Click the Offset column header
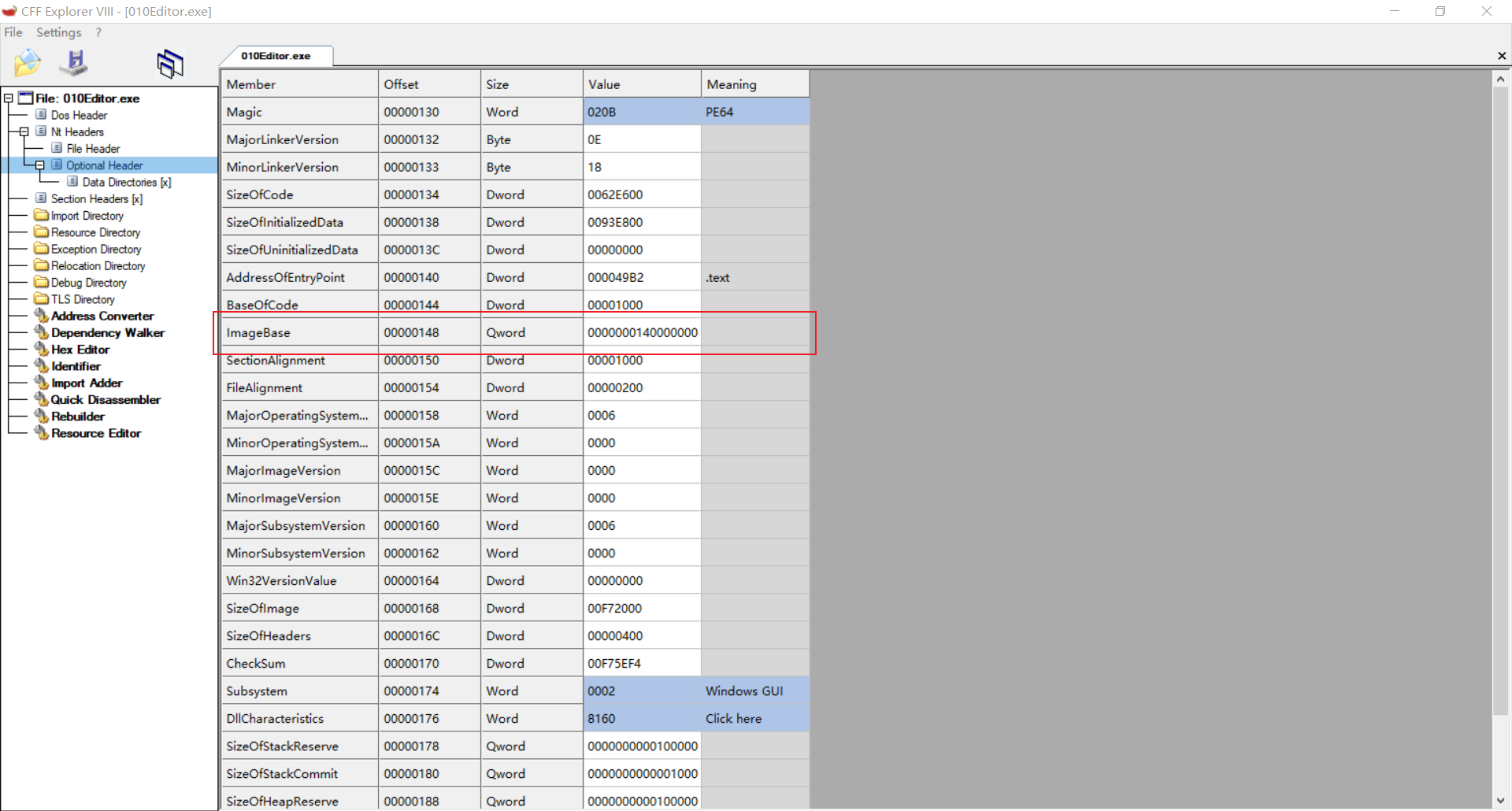 click(430, 84)
